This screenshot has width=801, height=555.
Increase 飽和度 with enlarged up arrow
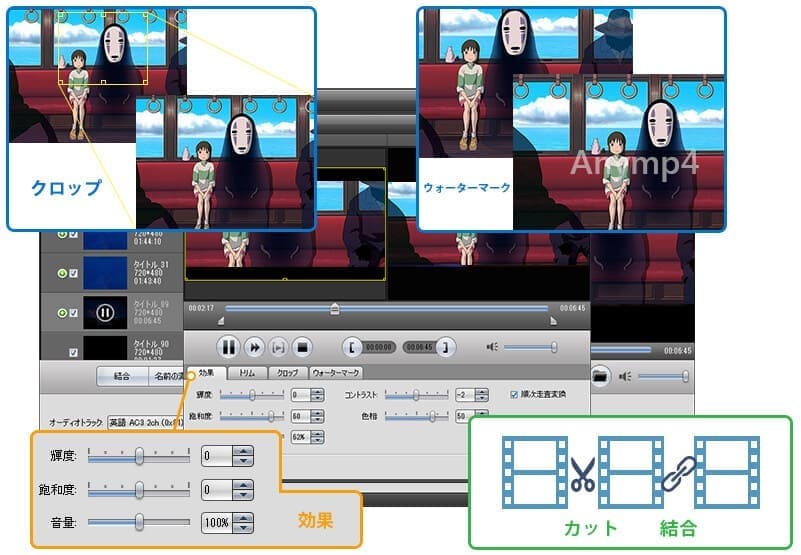pos(243,485)
